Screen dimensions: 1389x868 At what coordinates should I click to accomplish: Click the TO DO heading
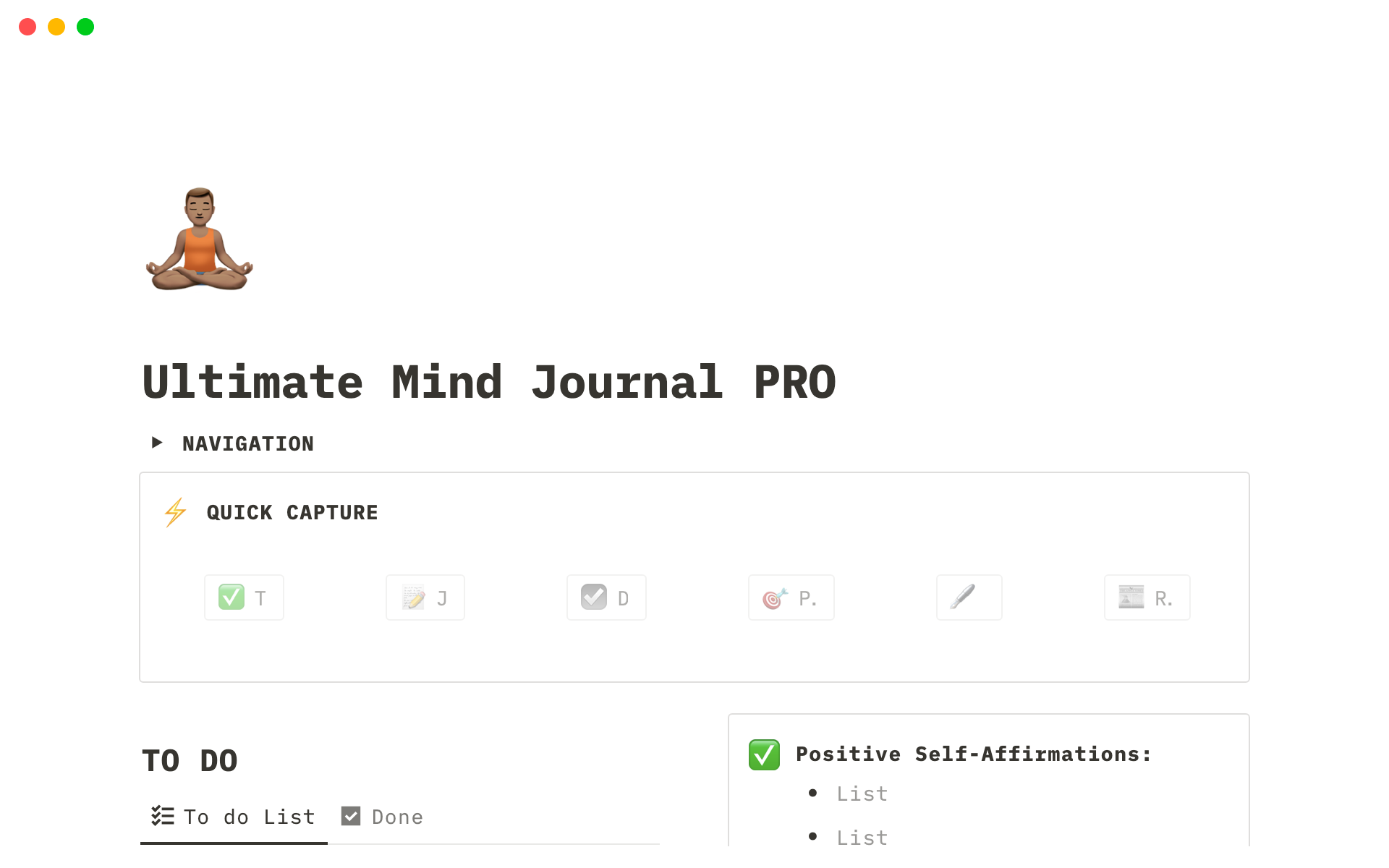pyautogui.click(x=190, y=761)
